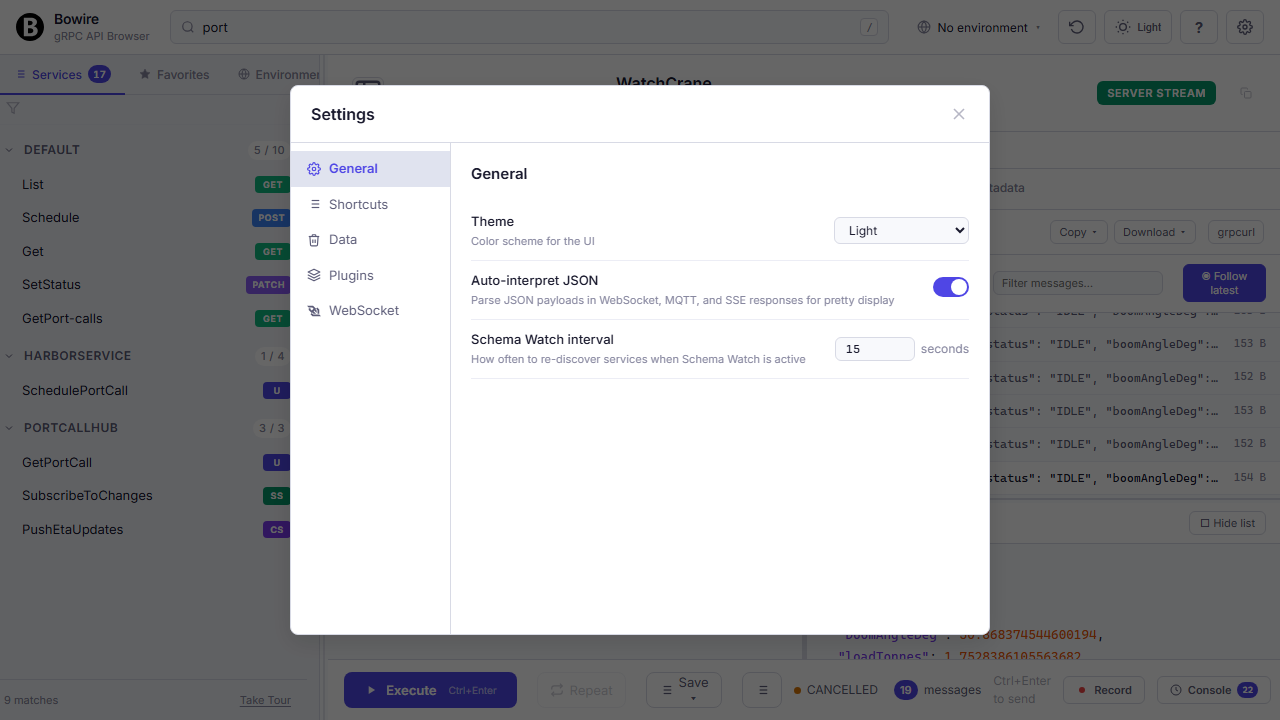Image resolution: width=1280 pixels, height=720 pixels.
Task: Select General settings section
Action: 370,169
